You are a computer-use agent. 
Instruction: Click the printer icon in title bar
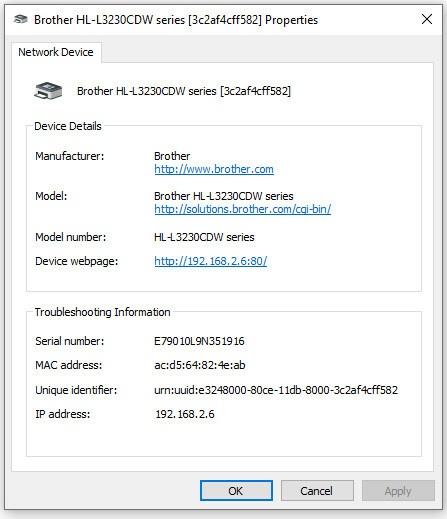click(20, 19)
